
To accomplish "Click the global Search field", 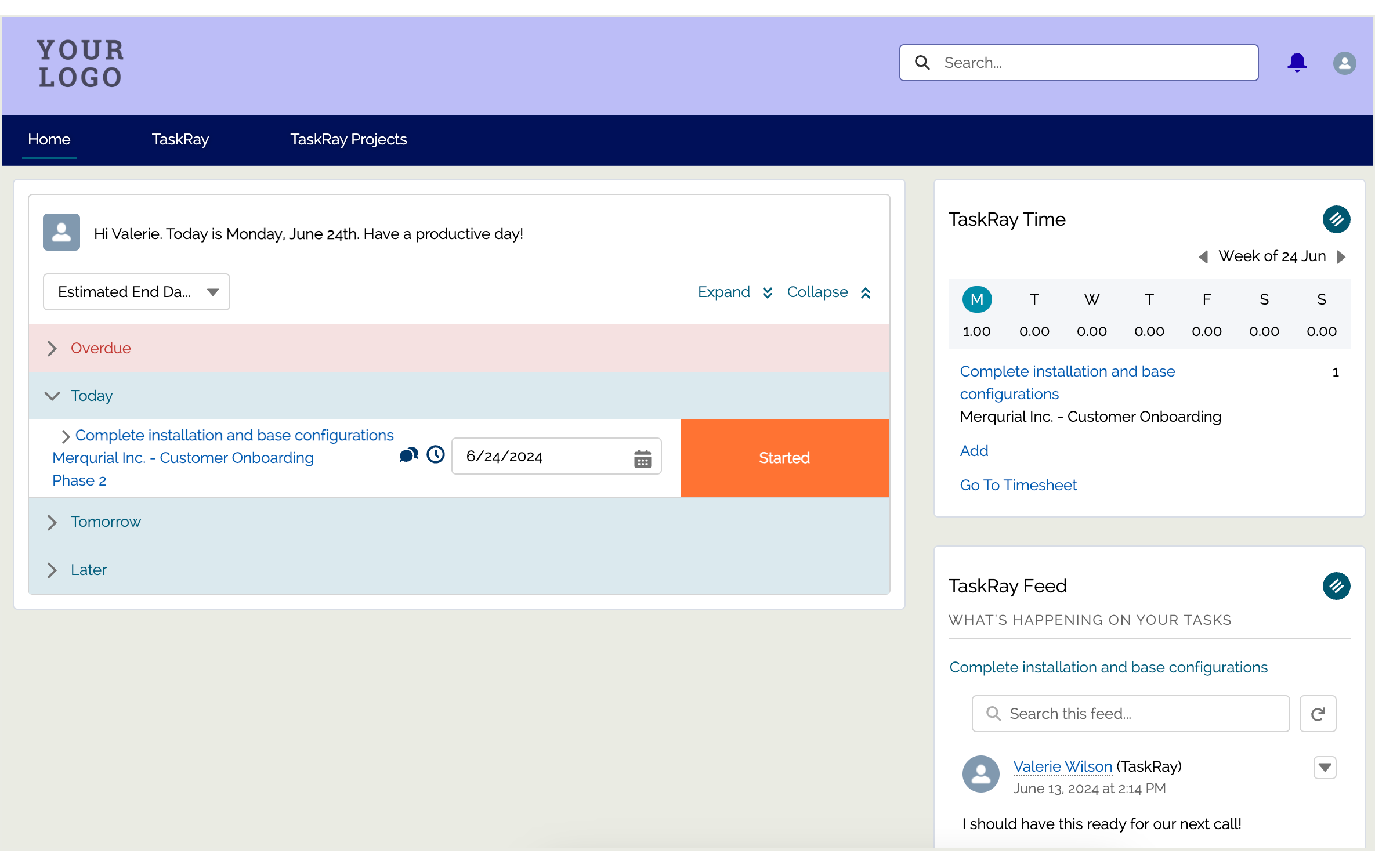I will tap(1079, 63).
